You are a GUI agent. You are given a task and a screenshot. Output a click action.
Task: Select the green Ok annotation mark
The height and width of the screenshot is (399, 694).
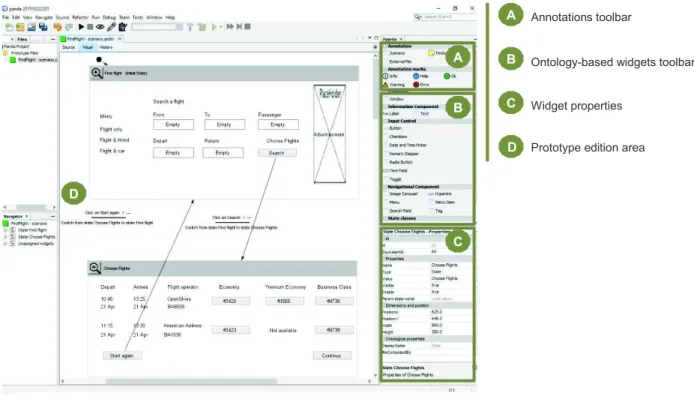coord(450,76)
